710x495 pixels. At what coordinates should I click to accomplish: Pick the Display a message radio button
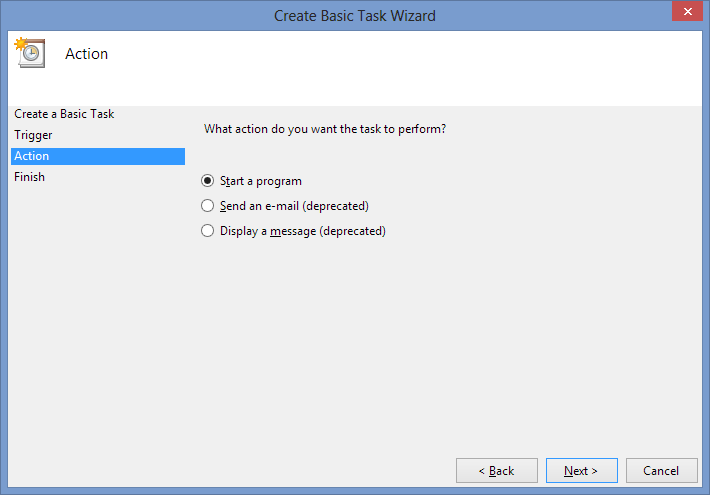pyautogui.click(x=208, y=231)
